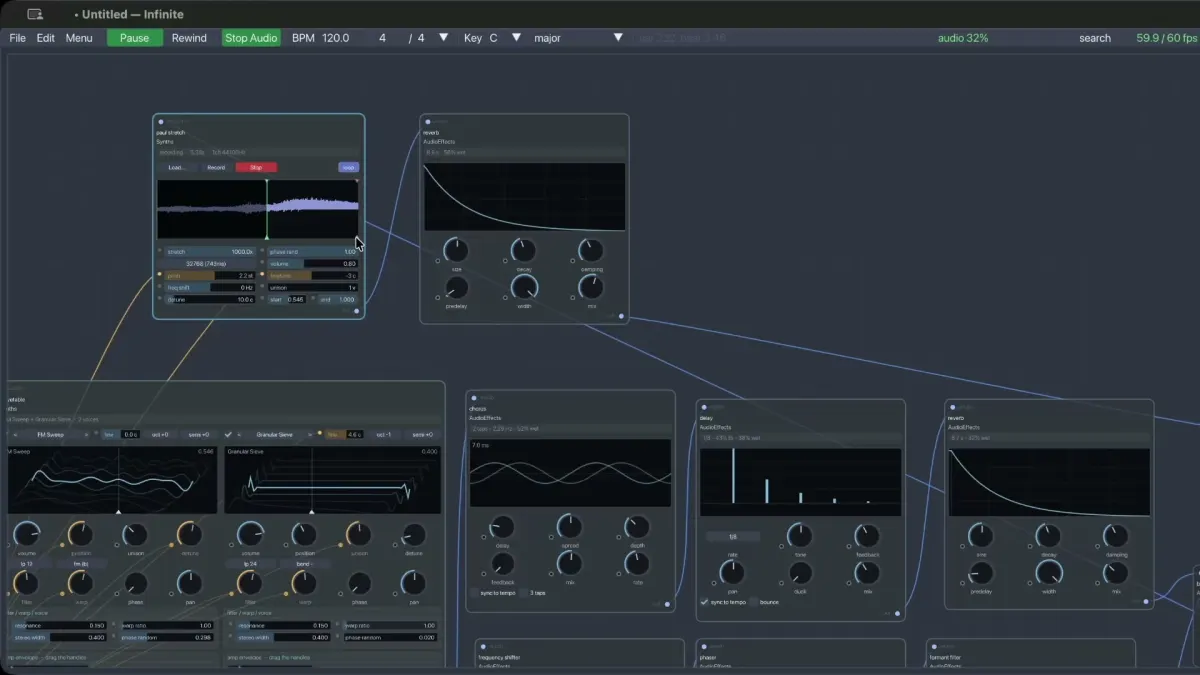
Task: Click Record in paul stretch node
Action: [216, 167]
